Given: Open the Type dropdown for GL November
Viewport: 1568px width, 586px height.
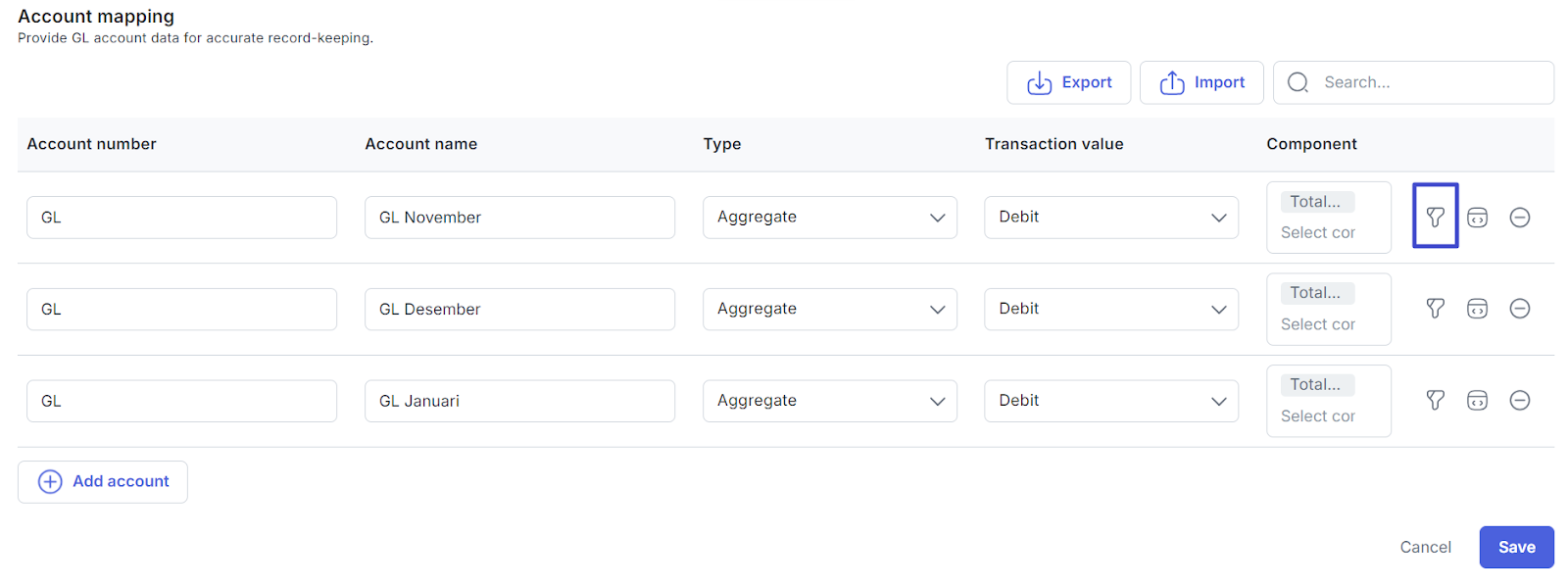Looking at the screenshot, I should (x=829, y=218).
